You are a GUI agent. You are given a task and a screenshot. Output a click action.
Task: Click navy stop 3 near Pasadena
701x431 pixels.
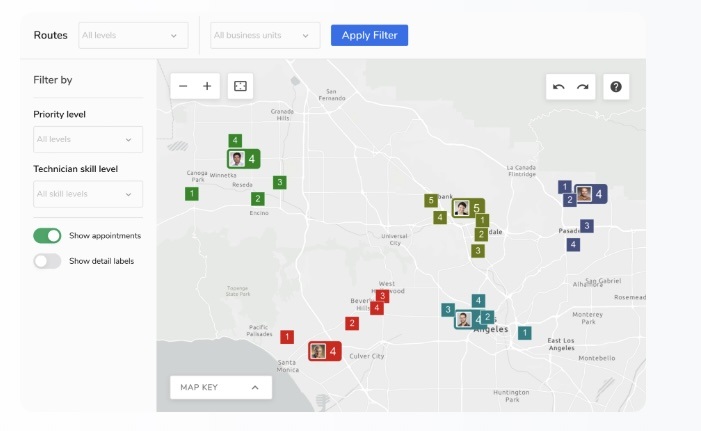pyautogui.click(x=587, y=226)
